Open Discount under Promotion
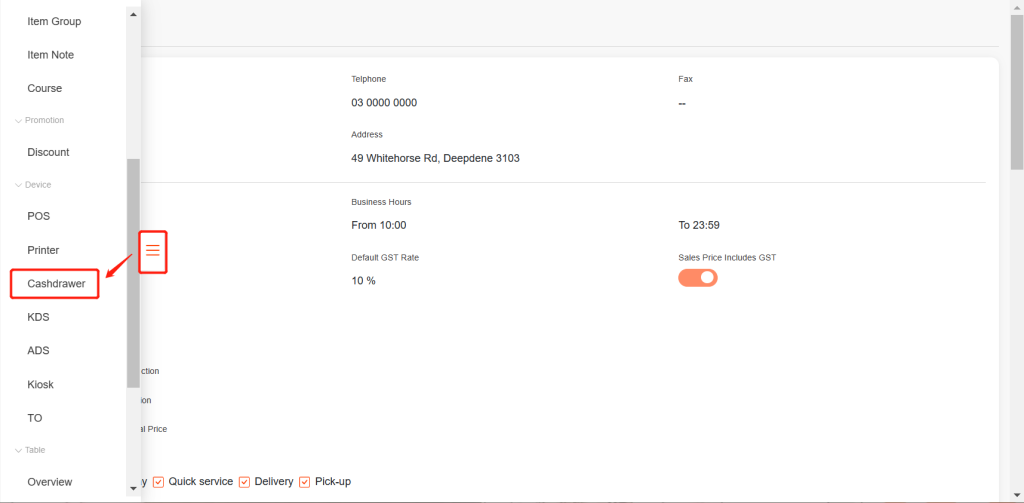The image size is (1024, 503). click(48, 152)
